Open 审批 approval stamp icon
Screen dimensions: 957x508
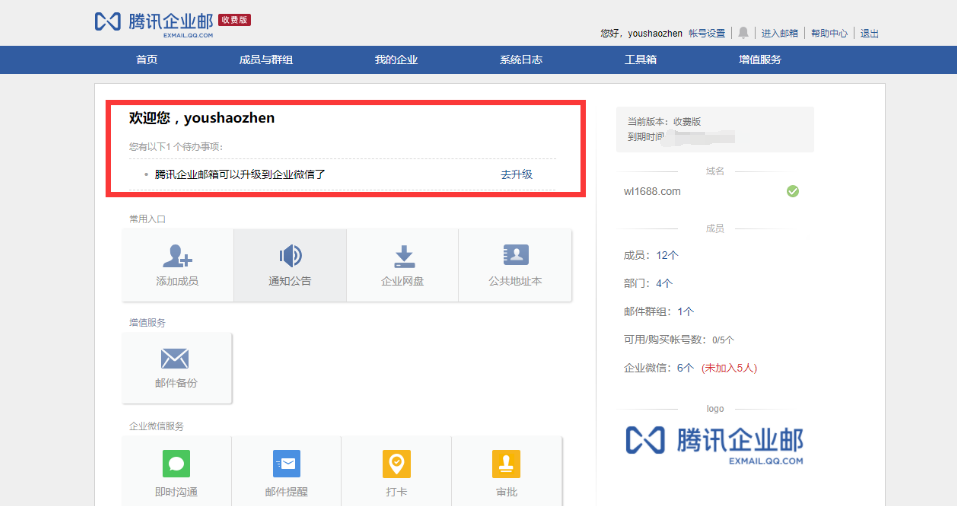coord(506,464)
